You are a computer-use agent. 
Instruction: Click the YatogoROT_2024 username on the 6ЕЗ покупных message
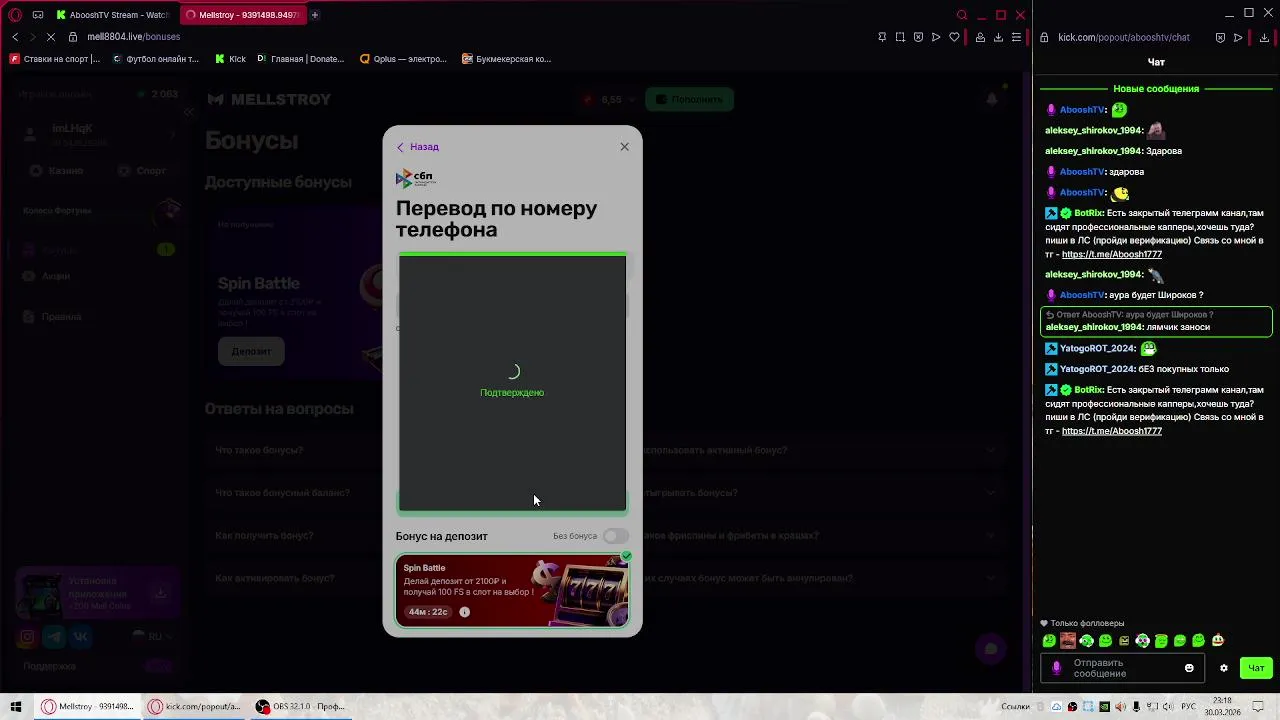pyautogui.click(x=1096, y=369)
